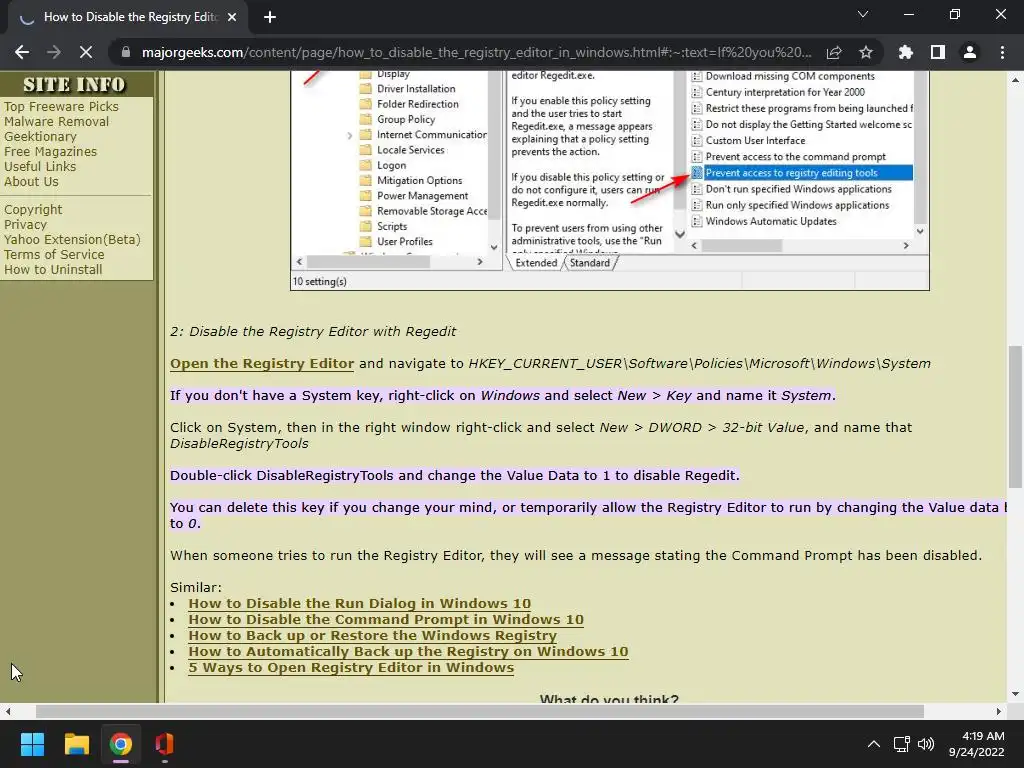Click the scroll left arrow at page bottom

pyautogui.click(x=8, y=711)
